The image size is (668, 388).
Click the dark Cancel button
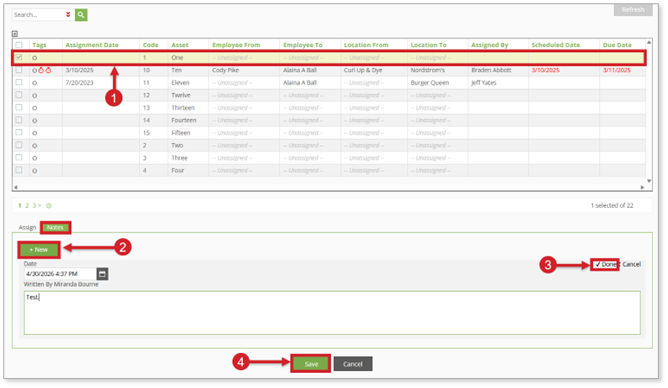point(353,364)
